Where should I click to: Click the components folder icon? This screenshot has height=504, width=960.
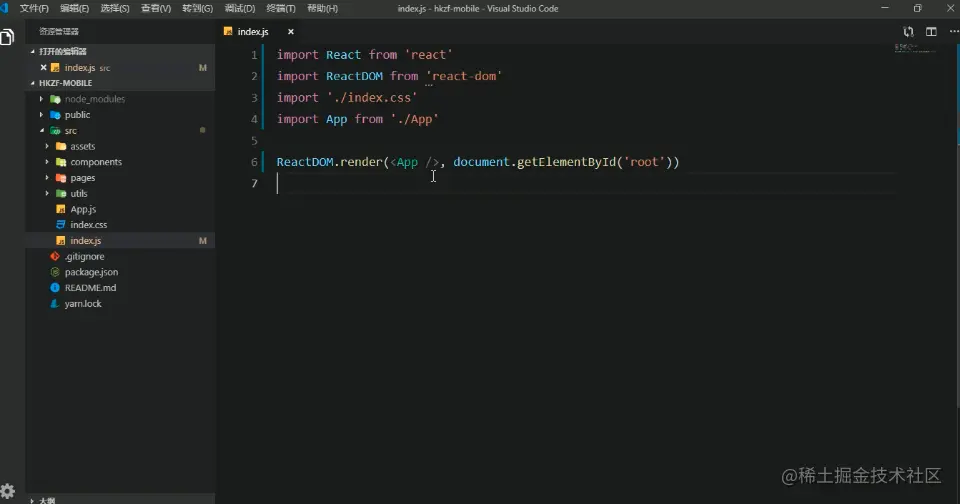coord(61,162)
